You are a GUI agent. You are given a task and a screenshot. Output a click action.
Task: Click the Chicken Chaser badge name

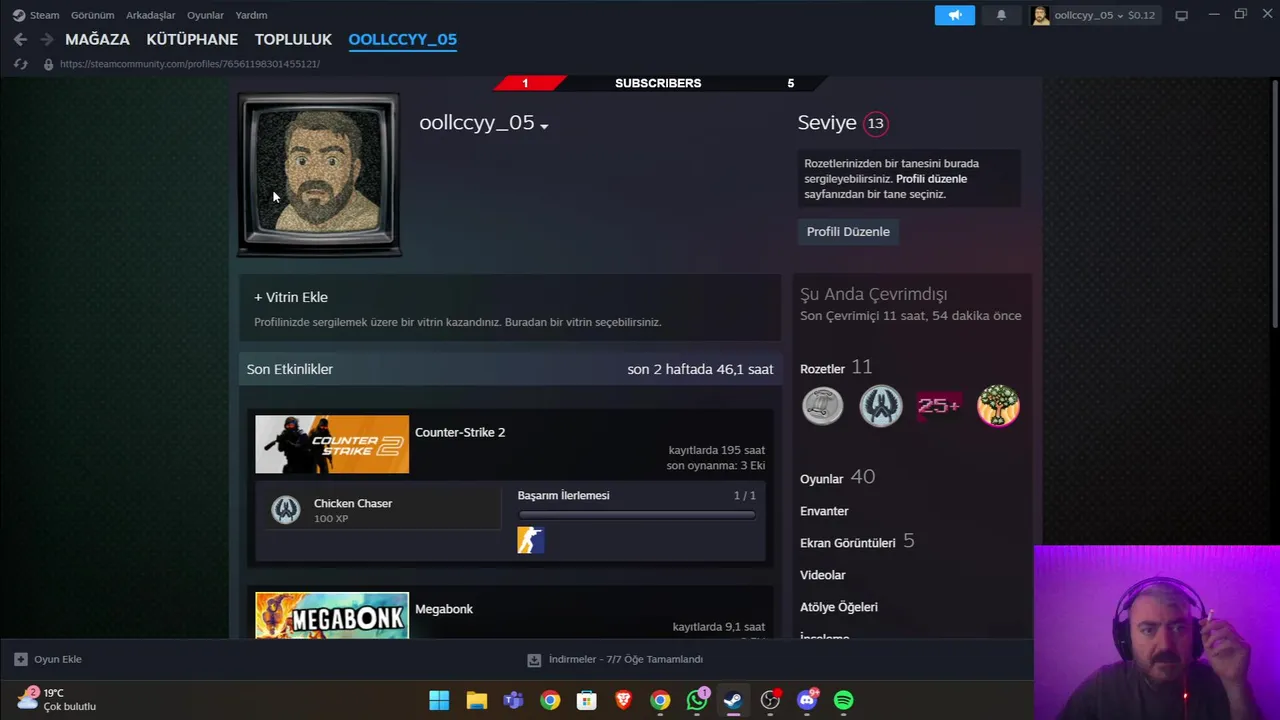point(353,503)
